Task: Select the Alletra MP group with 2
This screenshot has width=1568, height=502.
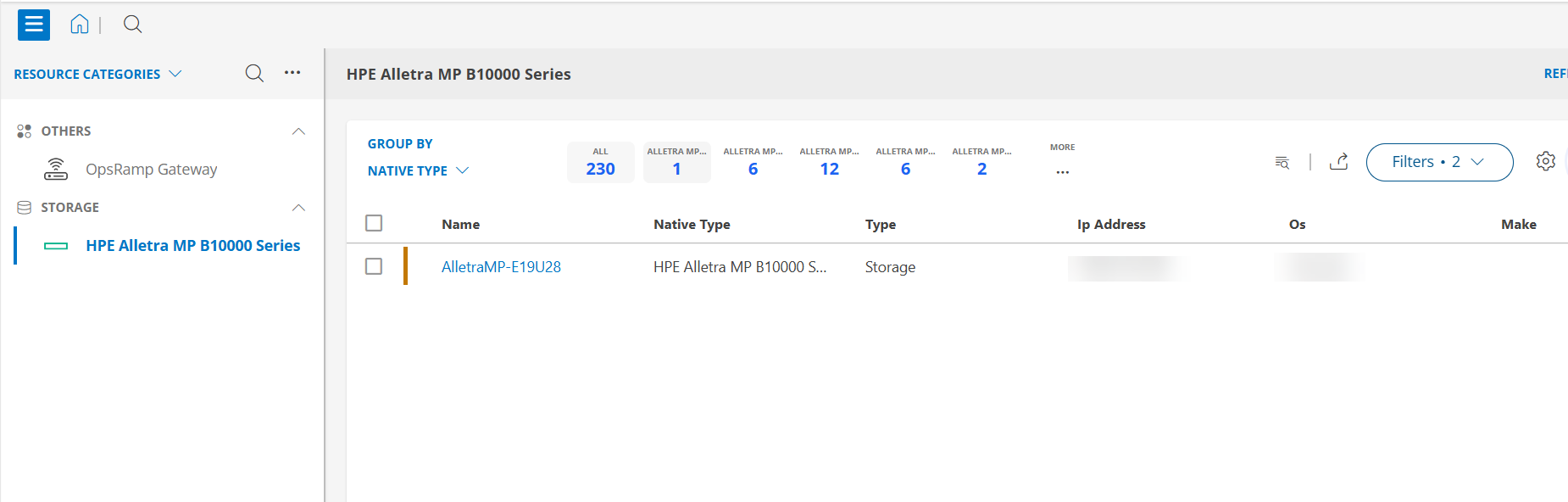Action: tap(981, 162)
